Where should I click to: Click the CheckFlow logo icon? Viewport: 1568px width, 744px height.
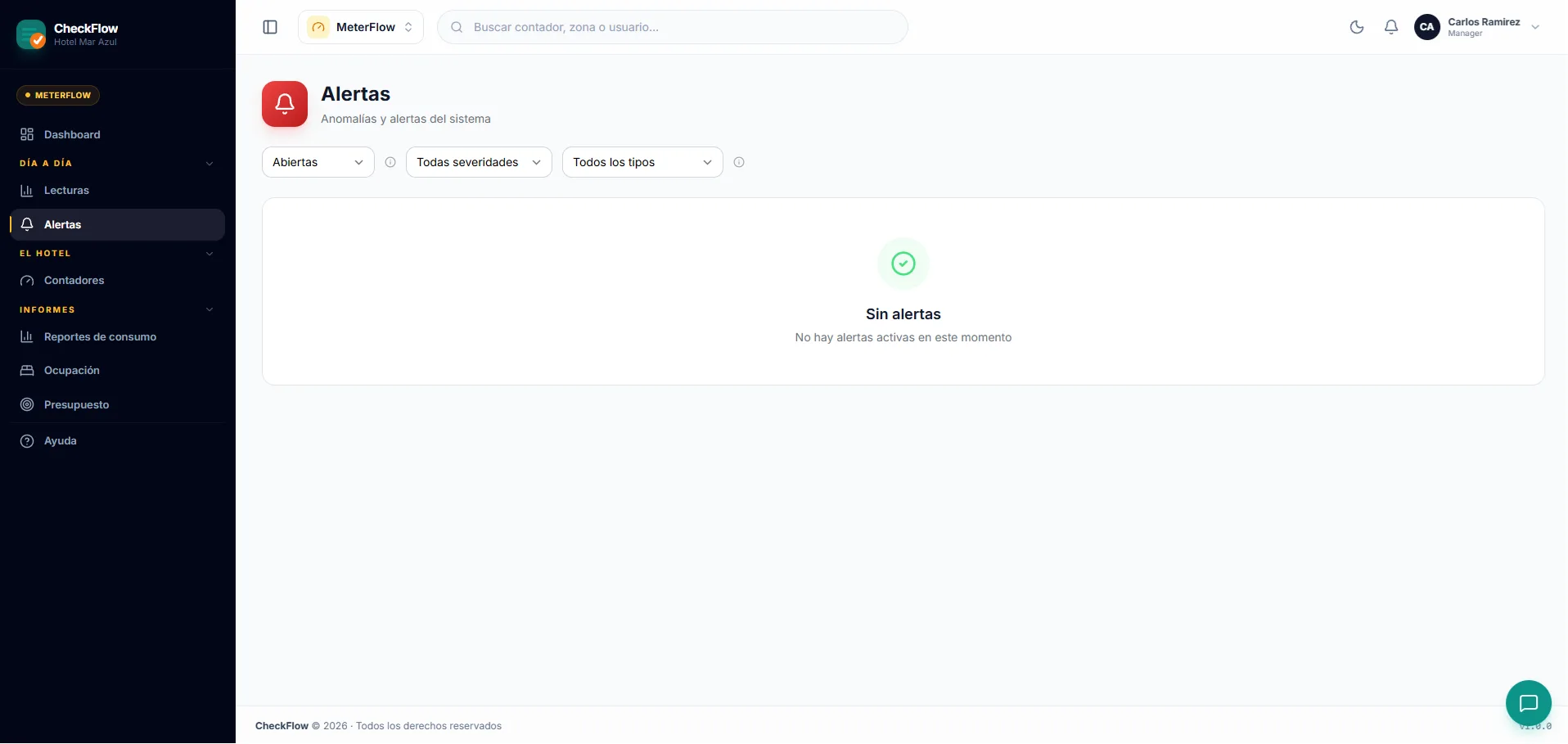pyautogui.click(x=31, y=34)
